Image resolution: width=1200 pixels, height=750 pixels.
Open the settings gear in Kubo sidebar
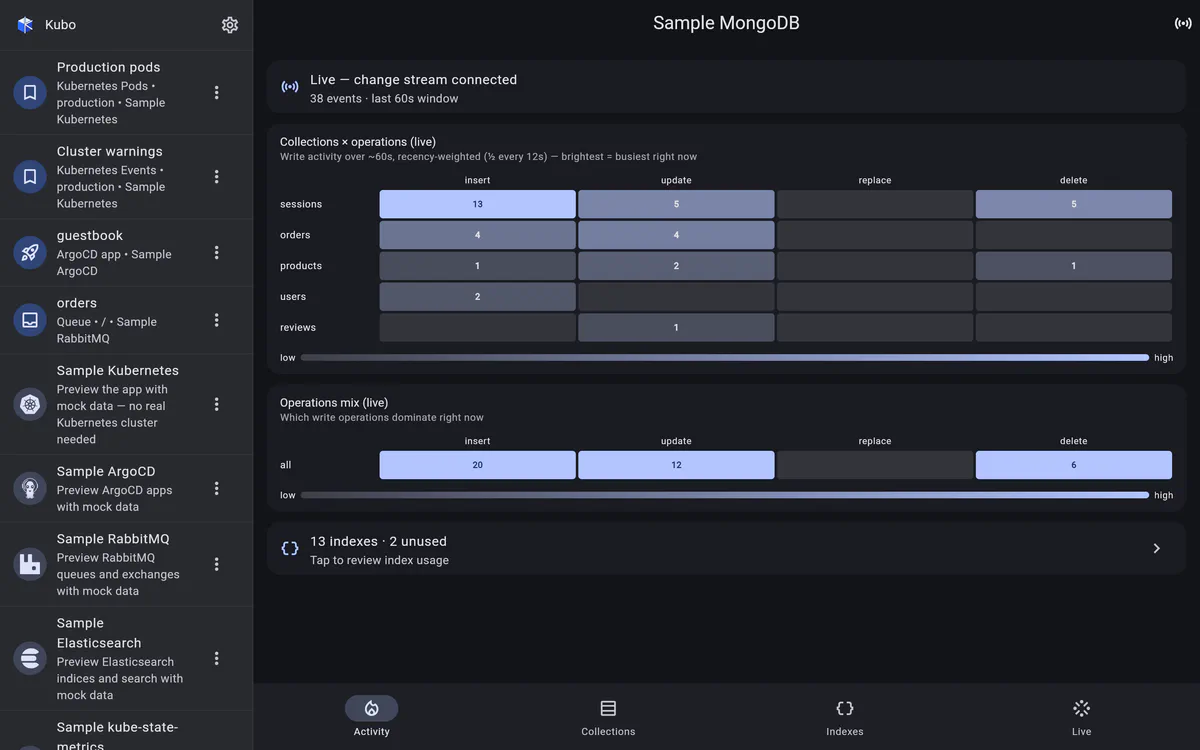[x=230, y=25]
